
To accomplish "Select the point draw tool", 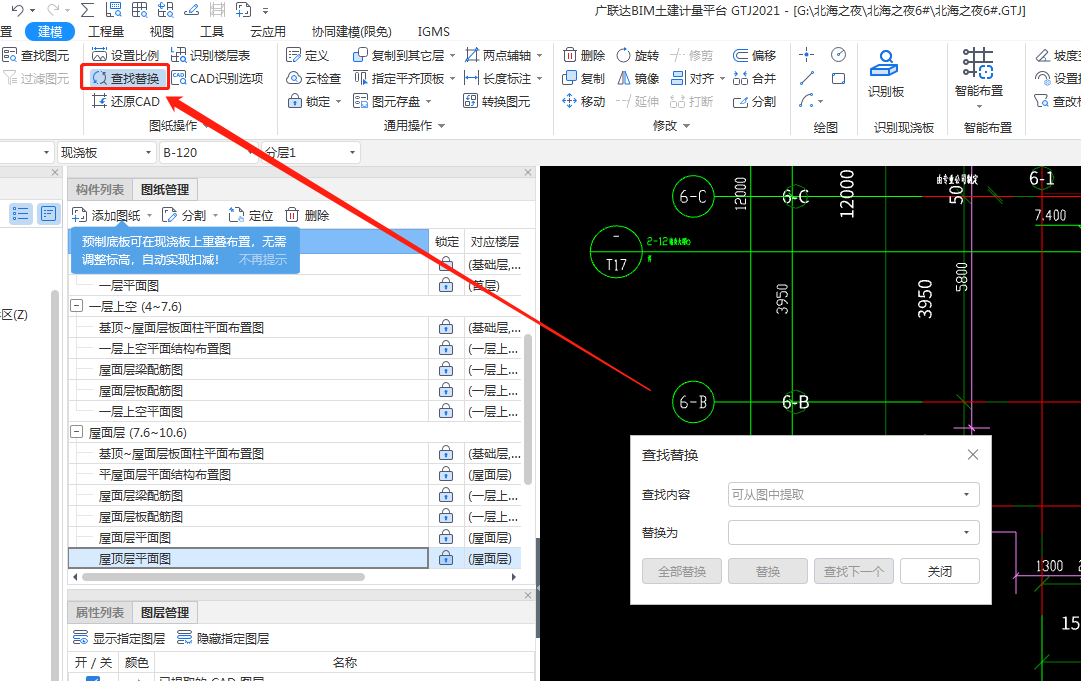I will (x=807, y=55).
